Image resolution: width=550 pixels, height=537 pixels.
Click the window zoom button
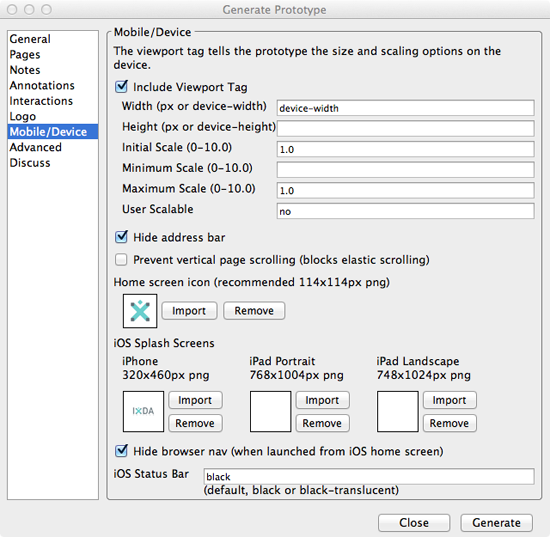pyautogui.click(x=46, y=9)
